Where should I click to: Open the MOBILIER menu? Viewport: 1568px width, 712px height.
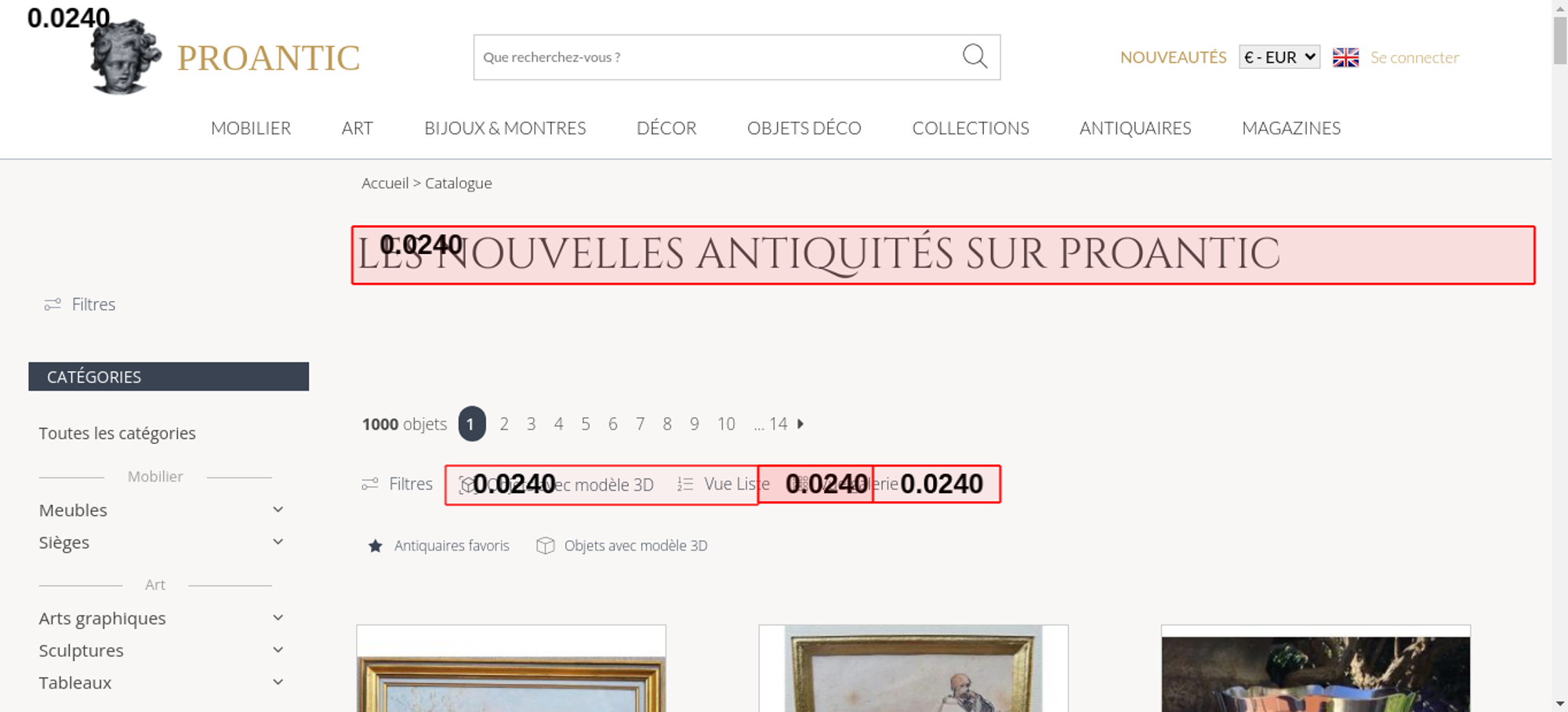click(251, 129)
